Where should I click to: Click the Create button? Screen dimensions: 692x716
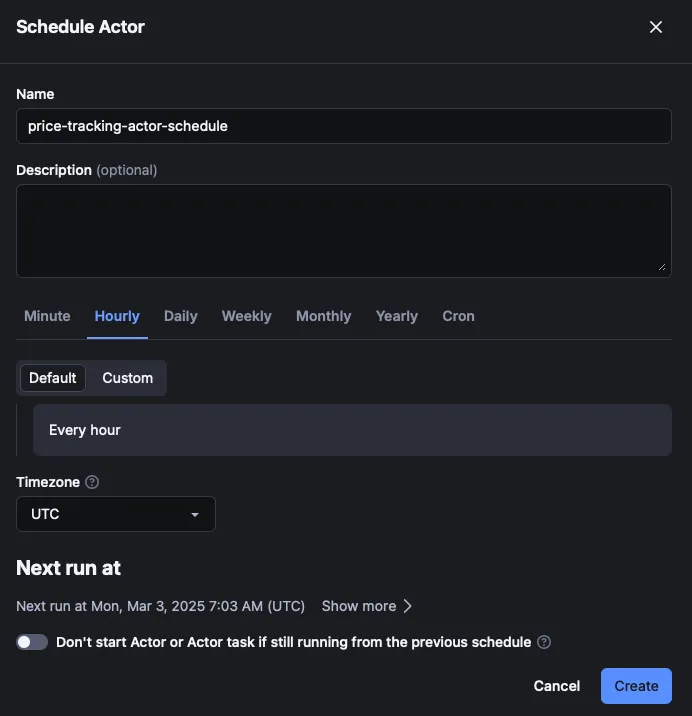click(x=636, y=686)
